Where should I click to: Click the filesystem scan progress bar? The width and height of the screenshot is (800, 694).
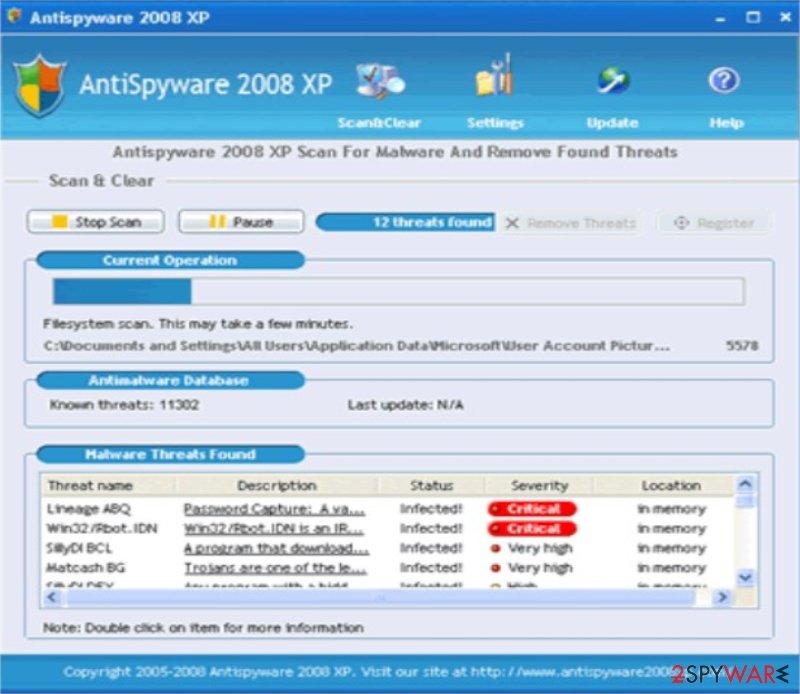point(398,291)
